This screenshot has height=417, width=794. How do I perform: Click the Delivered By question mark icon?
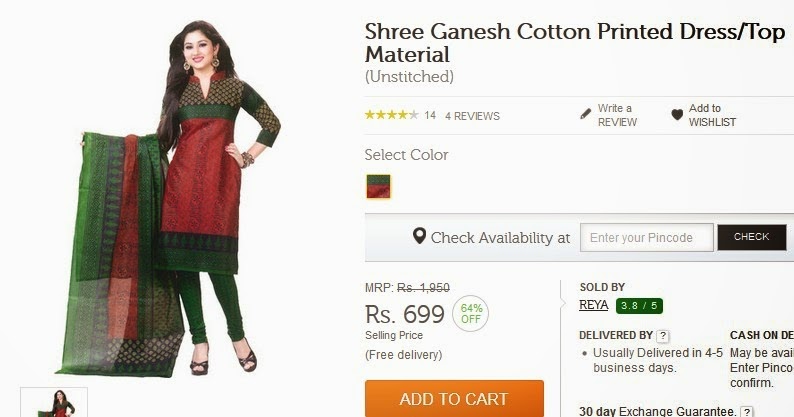[x=662, y=335]
